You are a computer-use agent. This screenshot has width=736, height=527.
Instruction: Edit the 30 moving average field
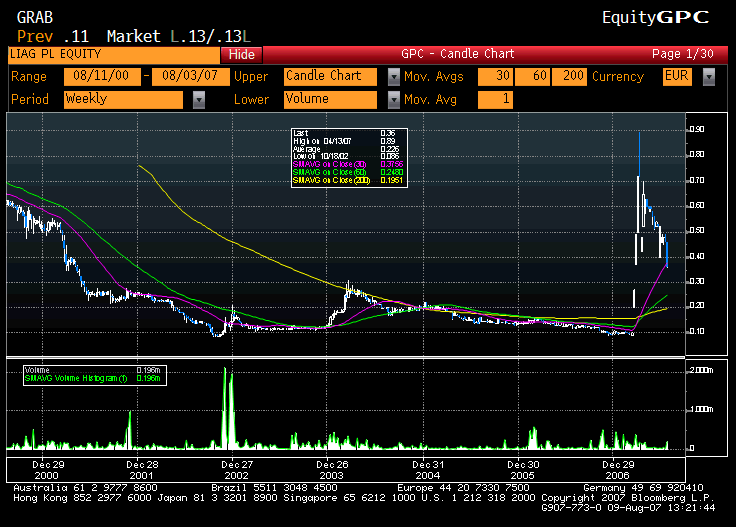(x=495, y=76)
